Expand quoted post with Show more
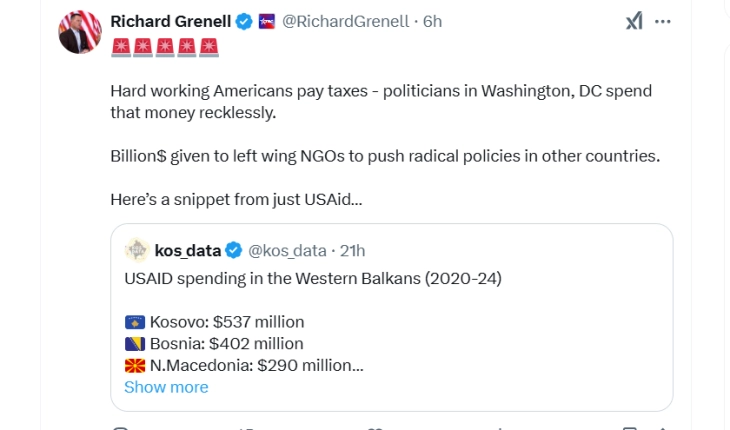This screenshot has width=730, height=430. pos(166,387)
